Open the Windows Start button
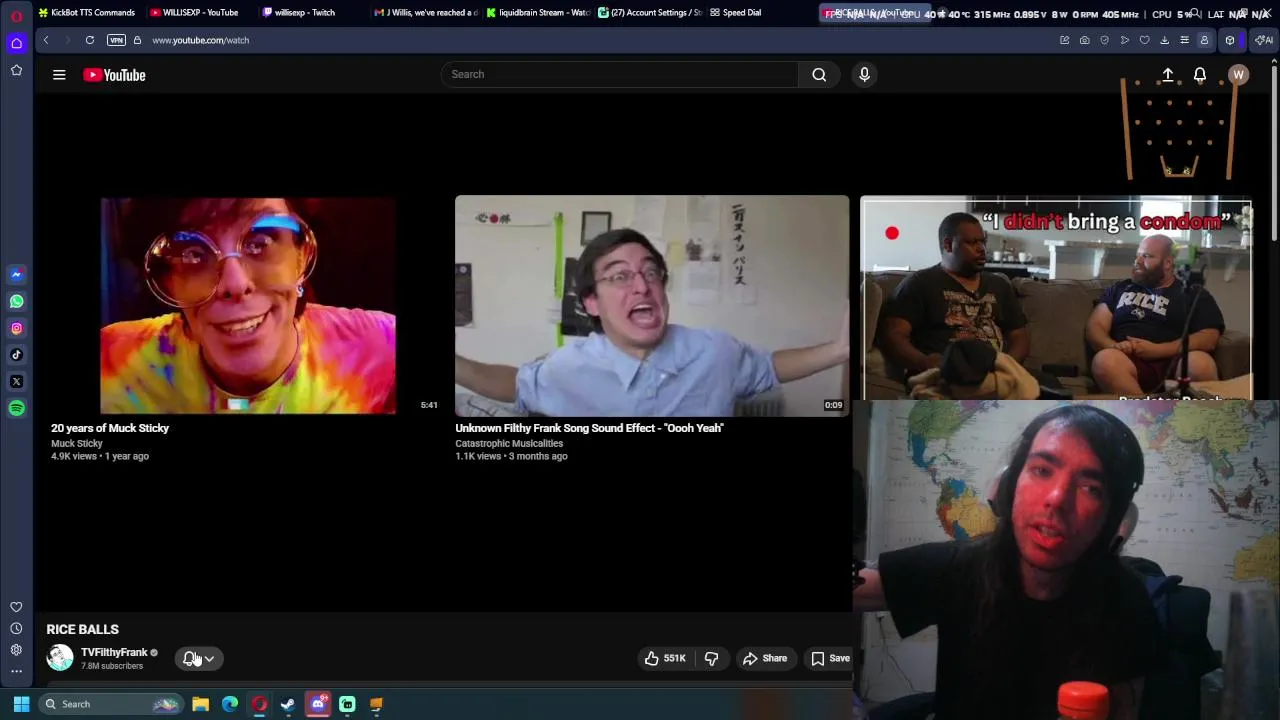Viewport: 1280px width, 720px height. click(x=21, y=704)
